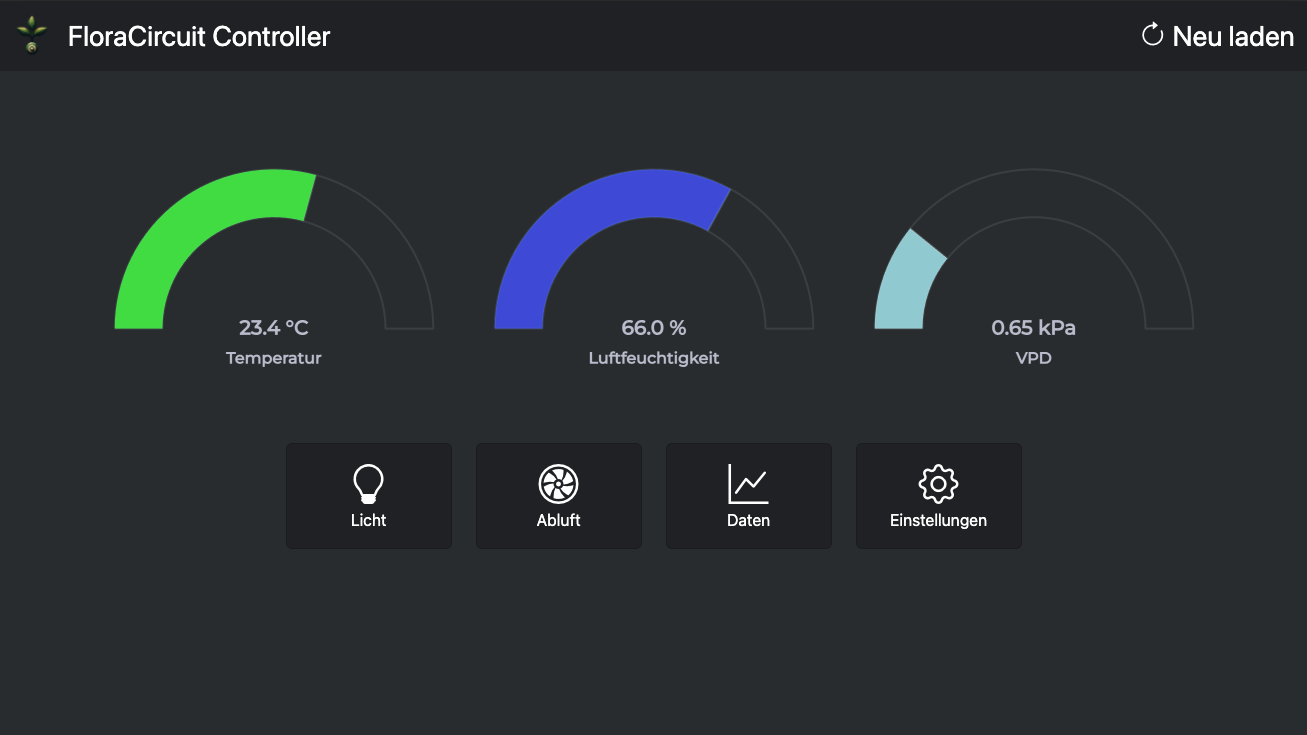The width and height of the screenshot is (1307, 735).
Task: Click the FloraCircuit plant logo icon
Action: (x=32, y=35)
